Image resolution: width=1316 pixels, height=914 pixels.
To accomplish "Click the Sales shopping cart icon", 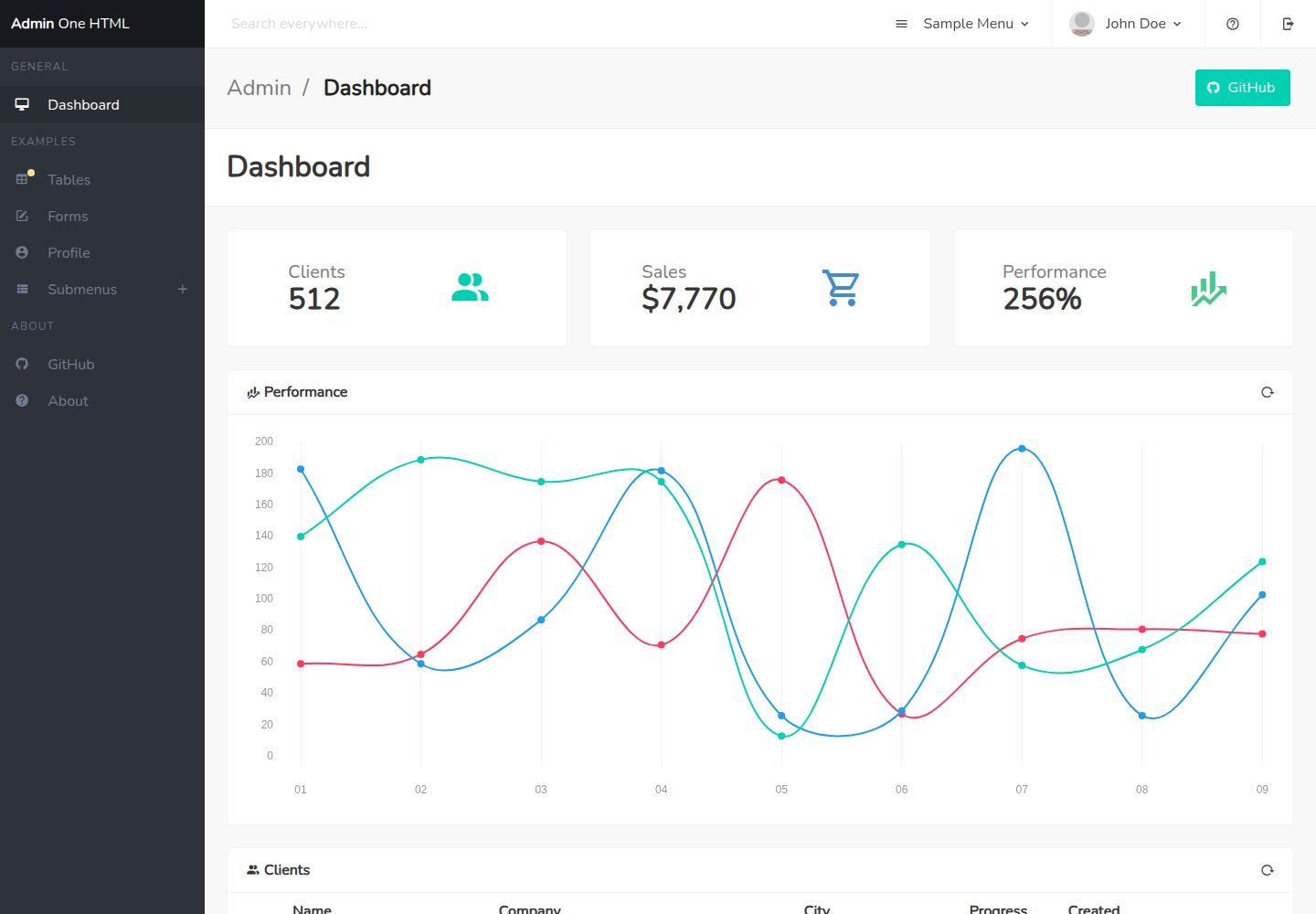I will pos(841,288).
